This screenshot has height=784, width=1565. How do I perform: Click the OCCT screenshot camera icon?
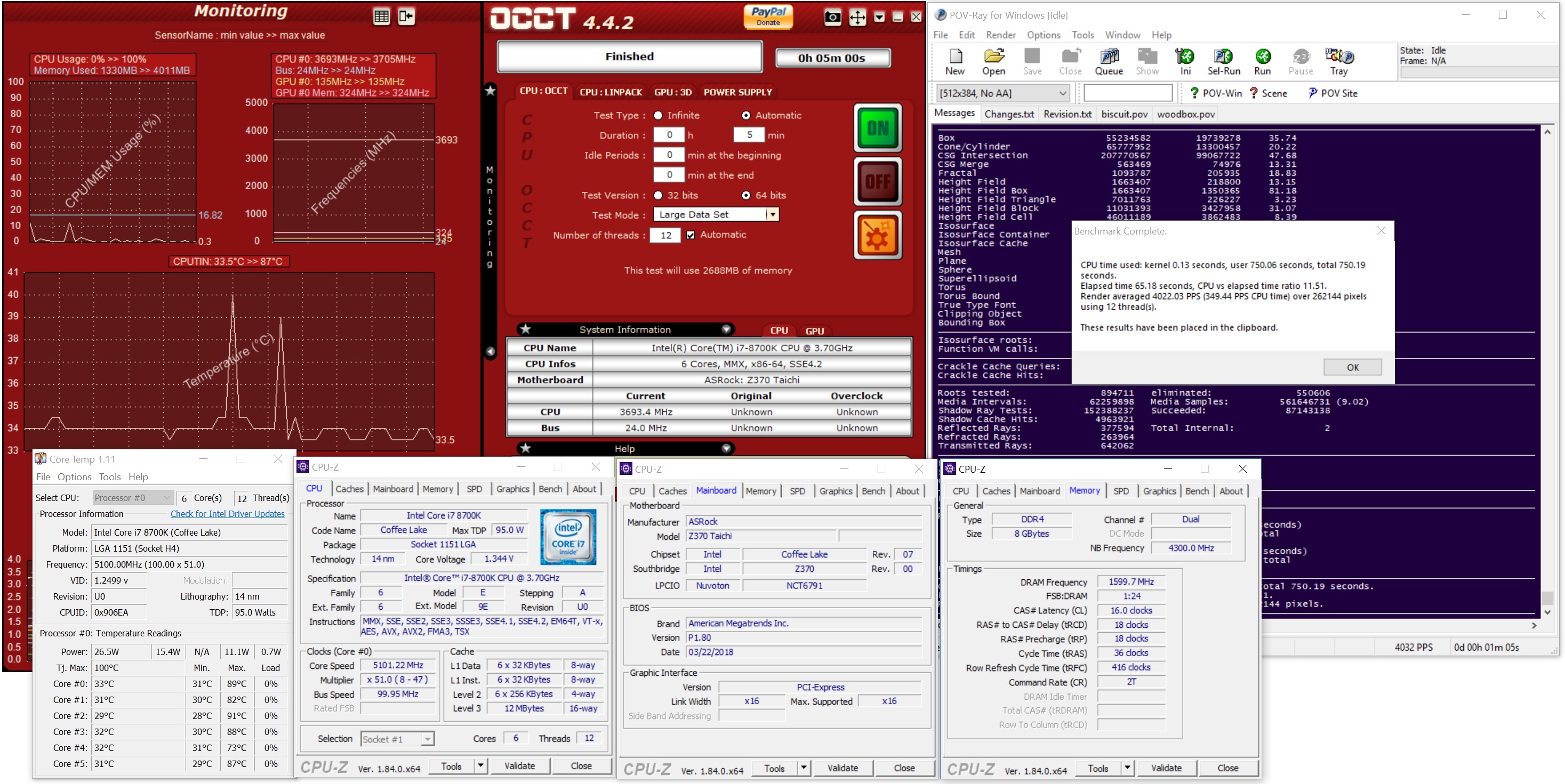click(x=832, y=17)
